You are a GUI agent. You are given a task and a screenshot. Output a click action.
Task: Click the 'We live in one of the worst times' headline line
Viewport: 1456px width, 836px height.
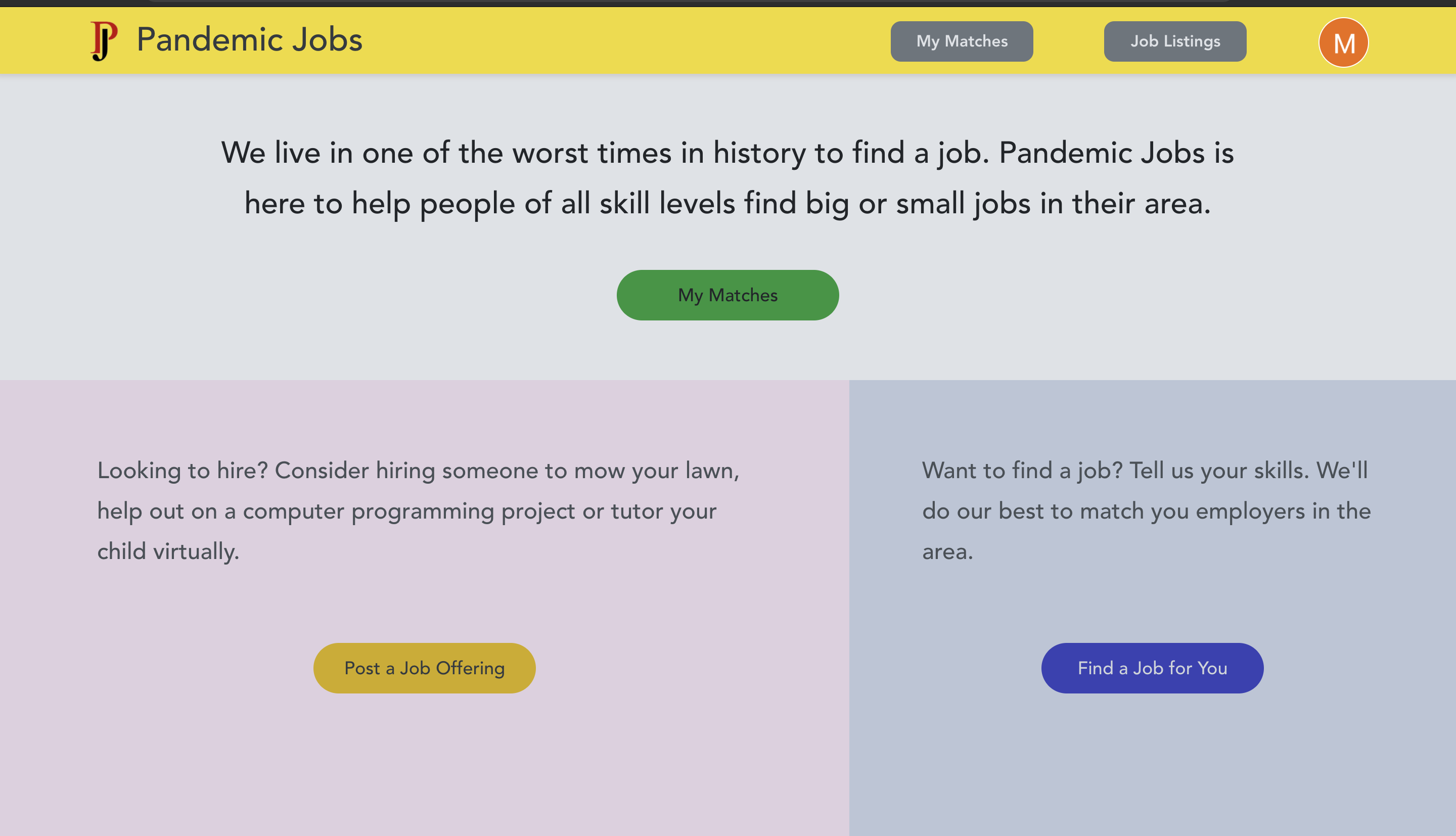727,153
